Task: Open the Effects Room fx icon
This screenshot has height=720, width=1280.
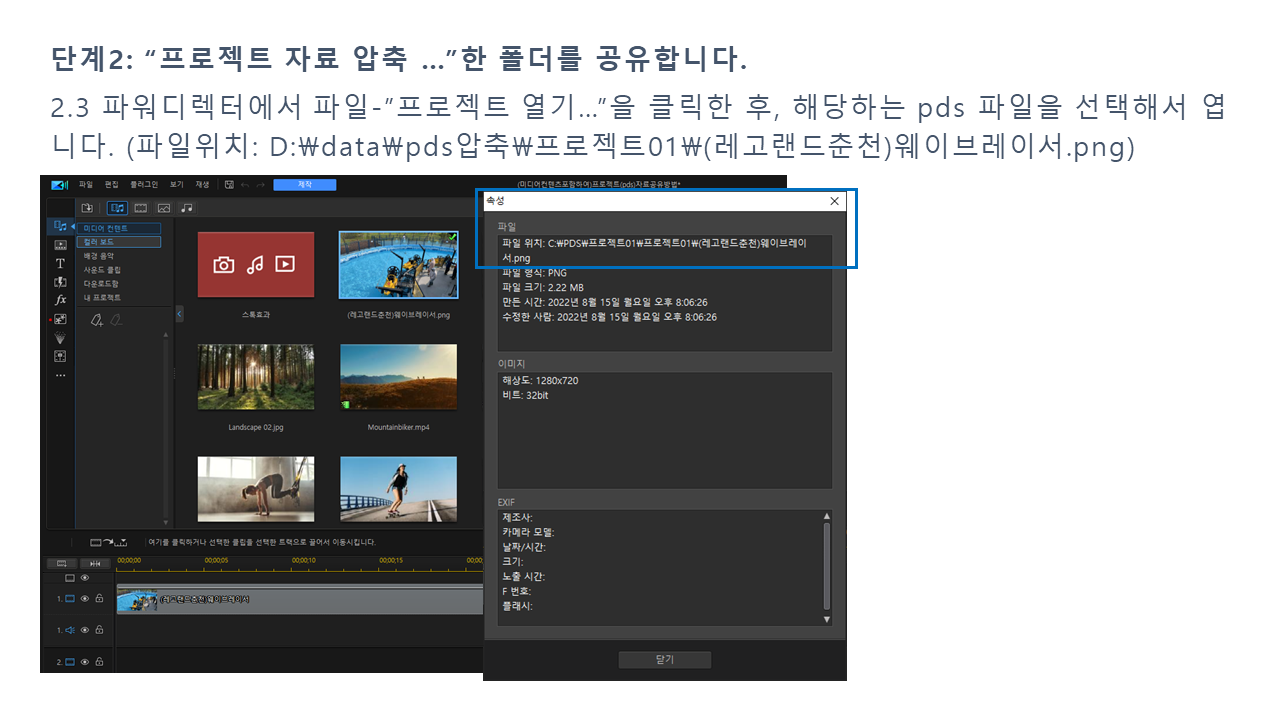Action: (x=60, y=300)
